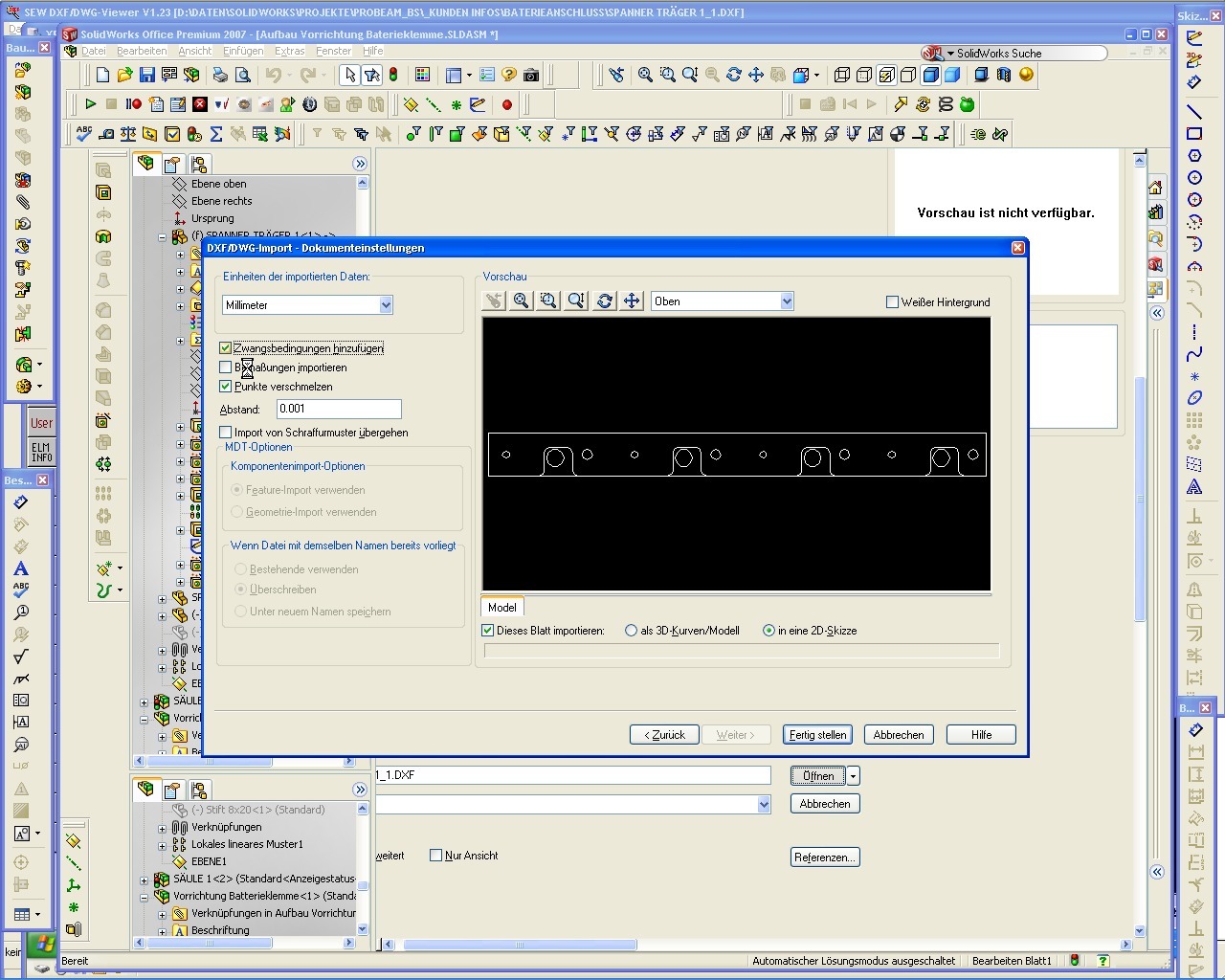
Task: Open the Oben view orientation dropdown
Action: coord(787,301)
